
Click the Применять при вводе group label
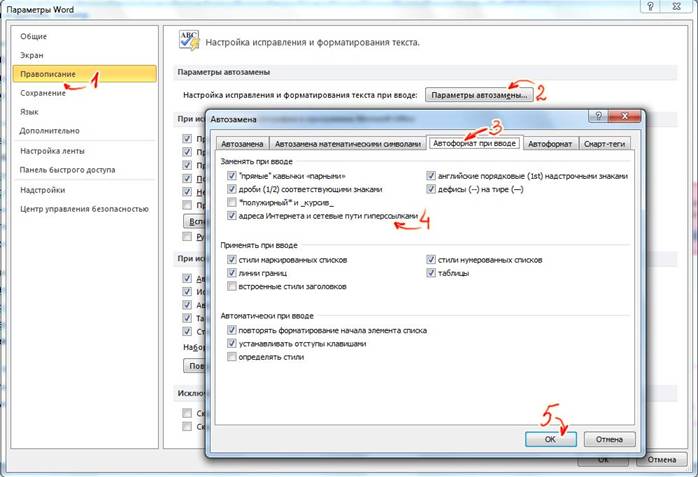pyautogui.click(x=259, y=245)
